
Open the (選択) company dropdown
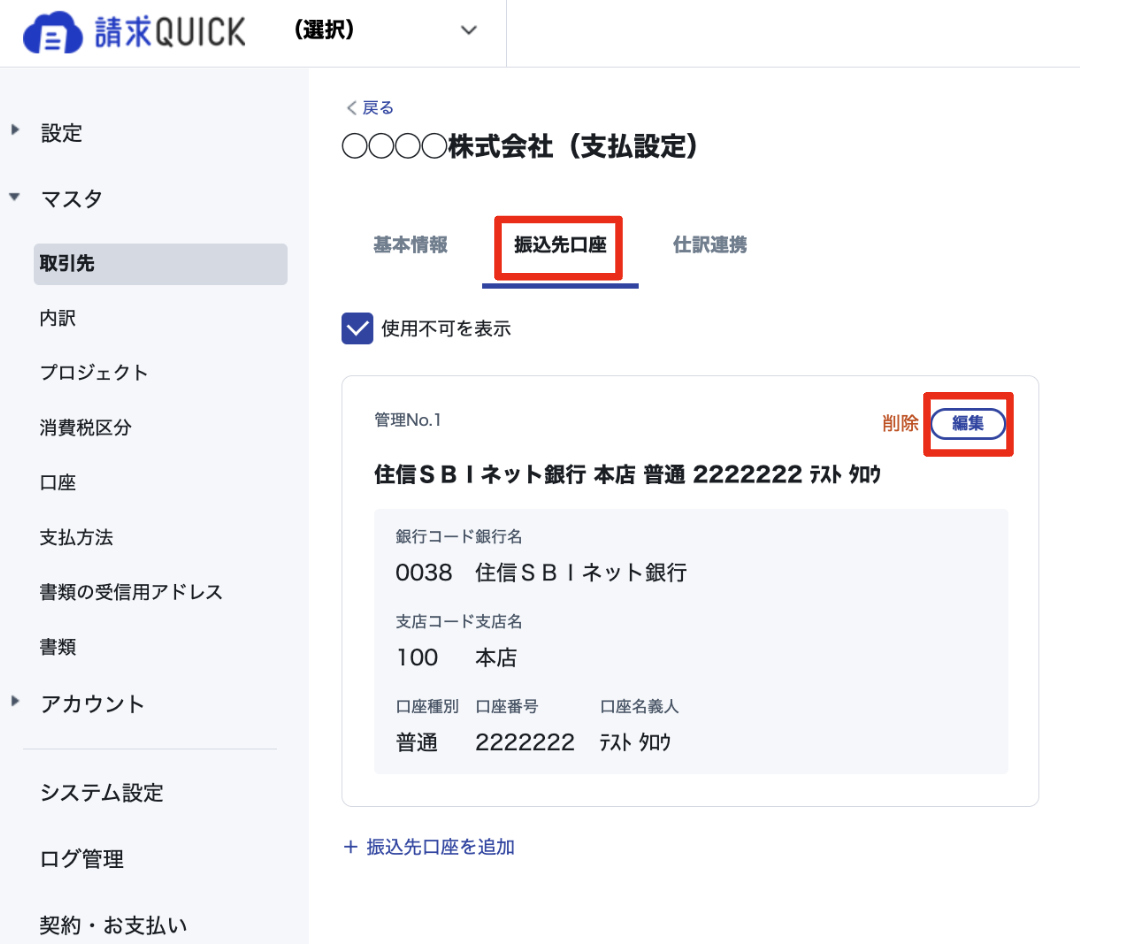[x=385, y=30]
